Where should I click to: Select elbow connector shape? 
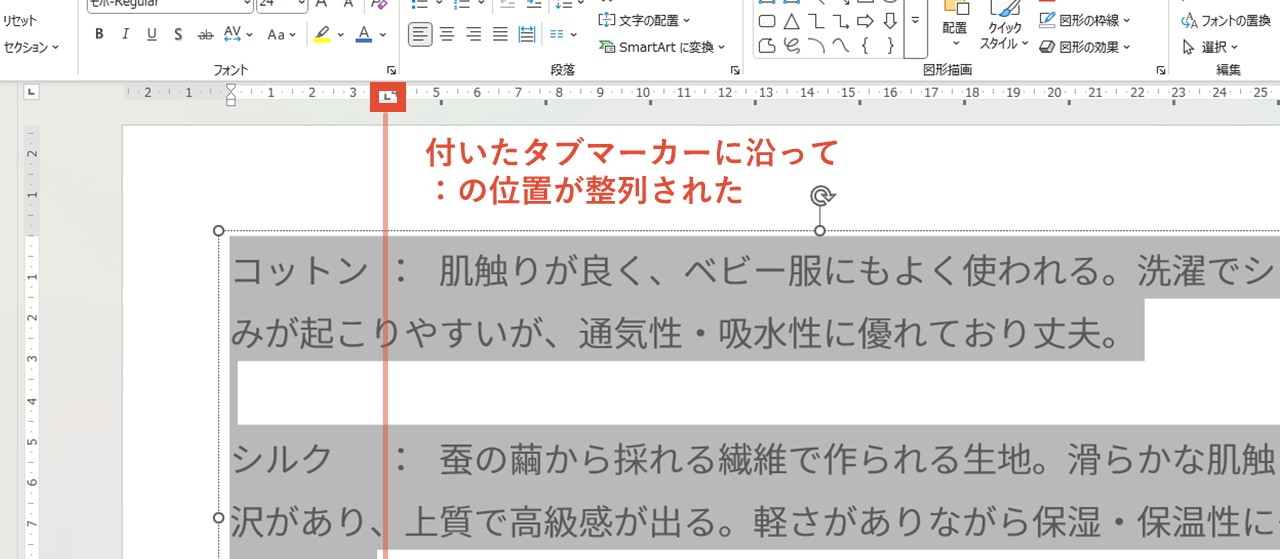pyautogui.click(x=816, y=21)
